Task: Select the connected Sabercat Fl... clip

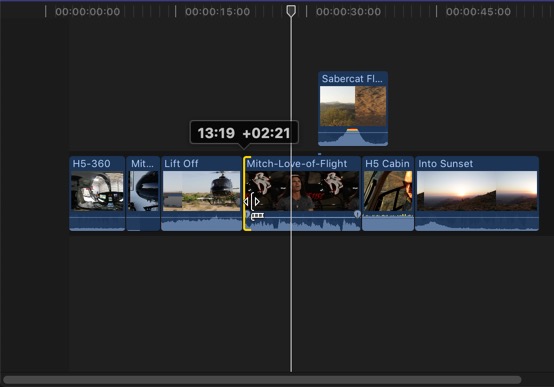Action: click(353, 109)
